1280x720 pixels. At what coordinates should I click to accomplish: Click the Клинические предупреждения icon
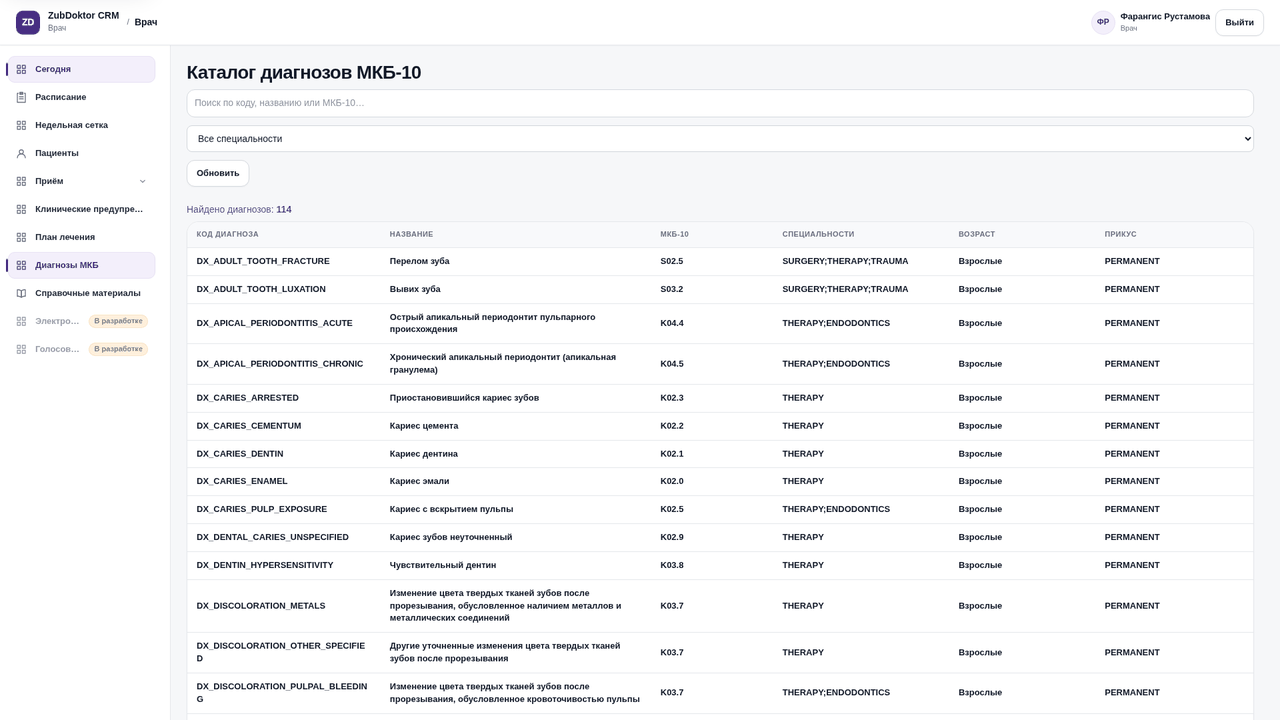click(x=21, y=209)
